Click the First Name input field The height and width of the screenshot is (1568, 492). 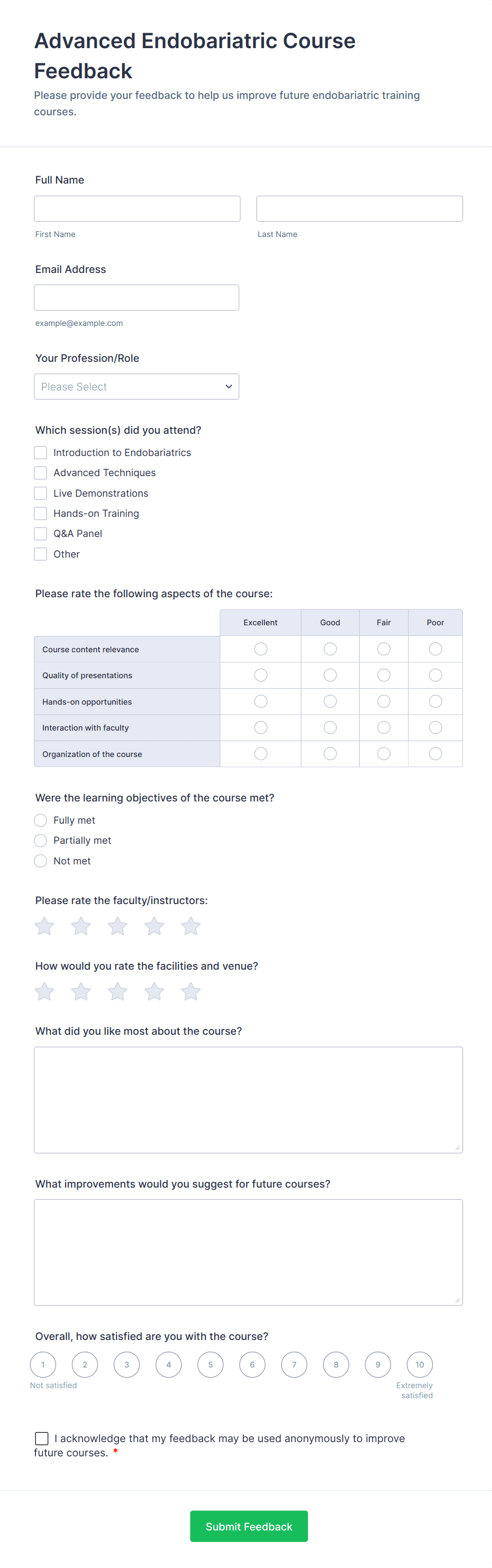coord(136,208)
